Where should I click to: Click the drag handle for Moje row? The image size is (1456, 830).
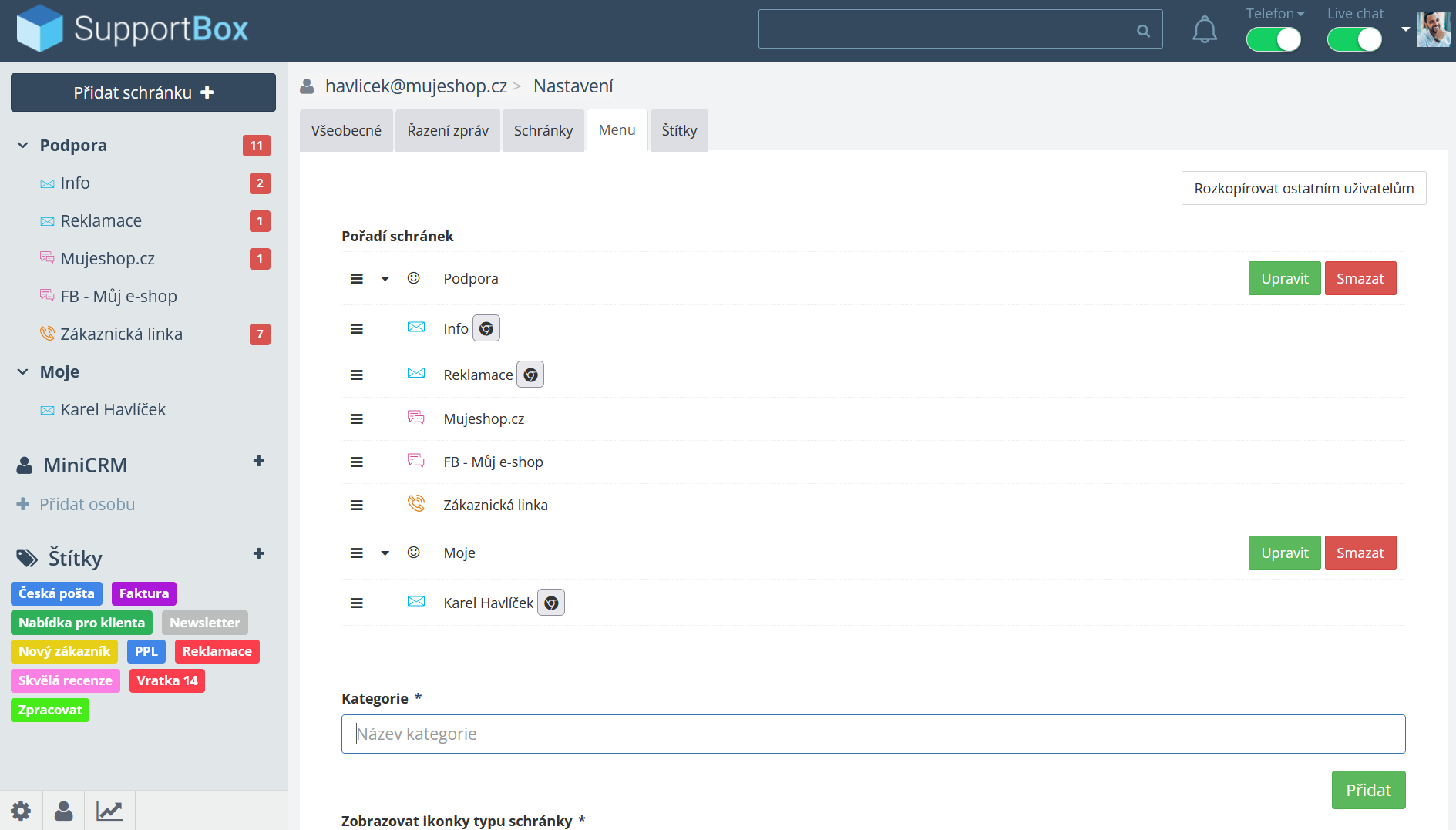pyautogui.click(x=356, y=553)
